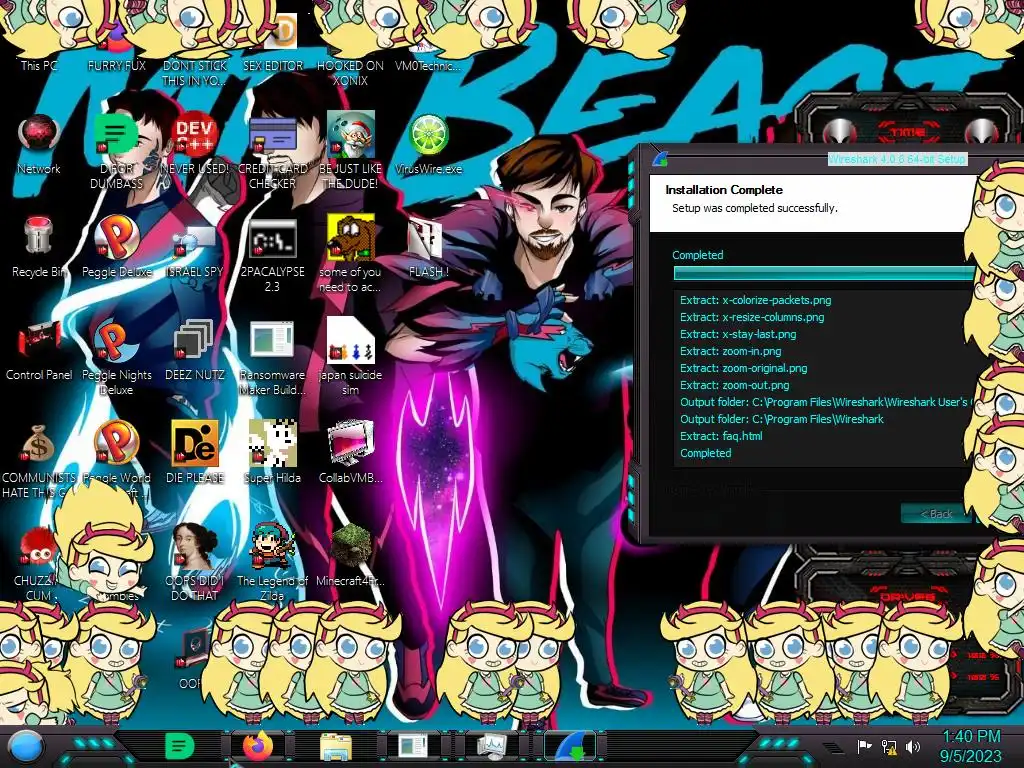Viewport: 1024px width, 768px height.
Task: Click the 'Installation Complete' header text
Action: point(724,190)
